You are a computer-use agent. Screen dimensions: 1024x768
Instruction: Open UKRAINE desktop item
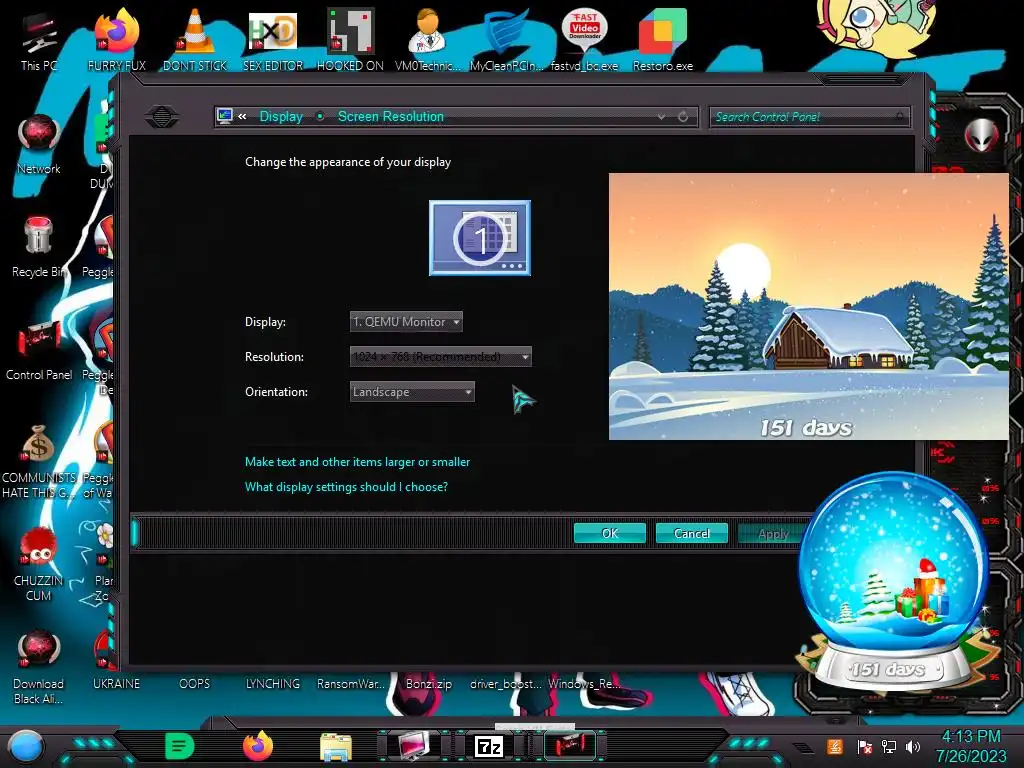(116, 683)
